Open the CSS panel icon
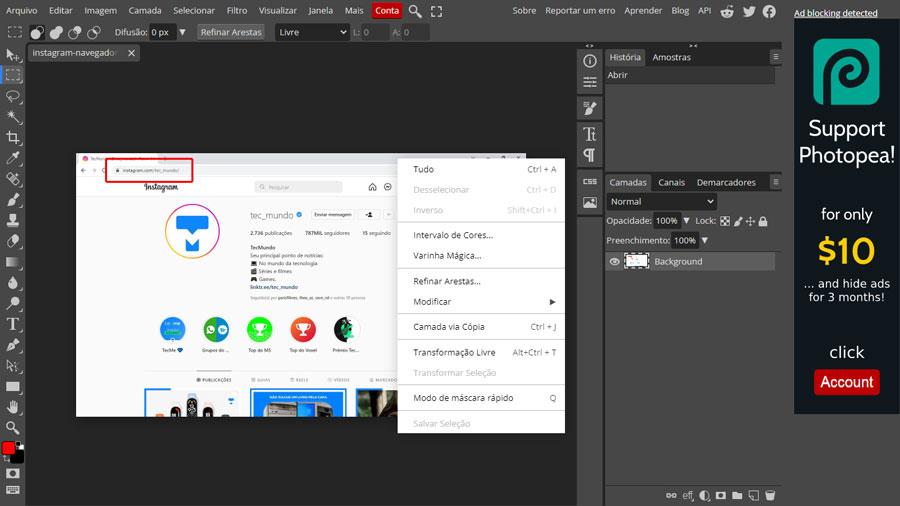900x506 pixels. pos(589,181)
